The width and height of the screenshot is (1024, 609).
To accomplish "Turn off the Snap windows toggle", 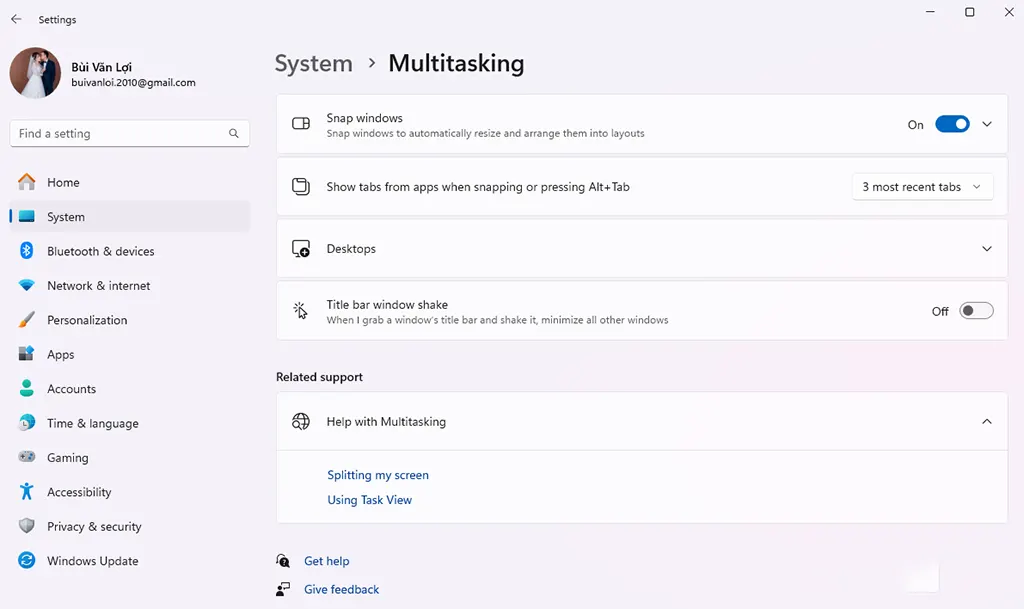I will click(x=952, y=125).
